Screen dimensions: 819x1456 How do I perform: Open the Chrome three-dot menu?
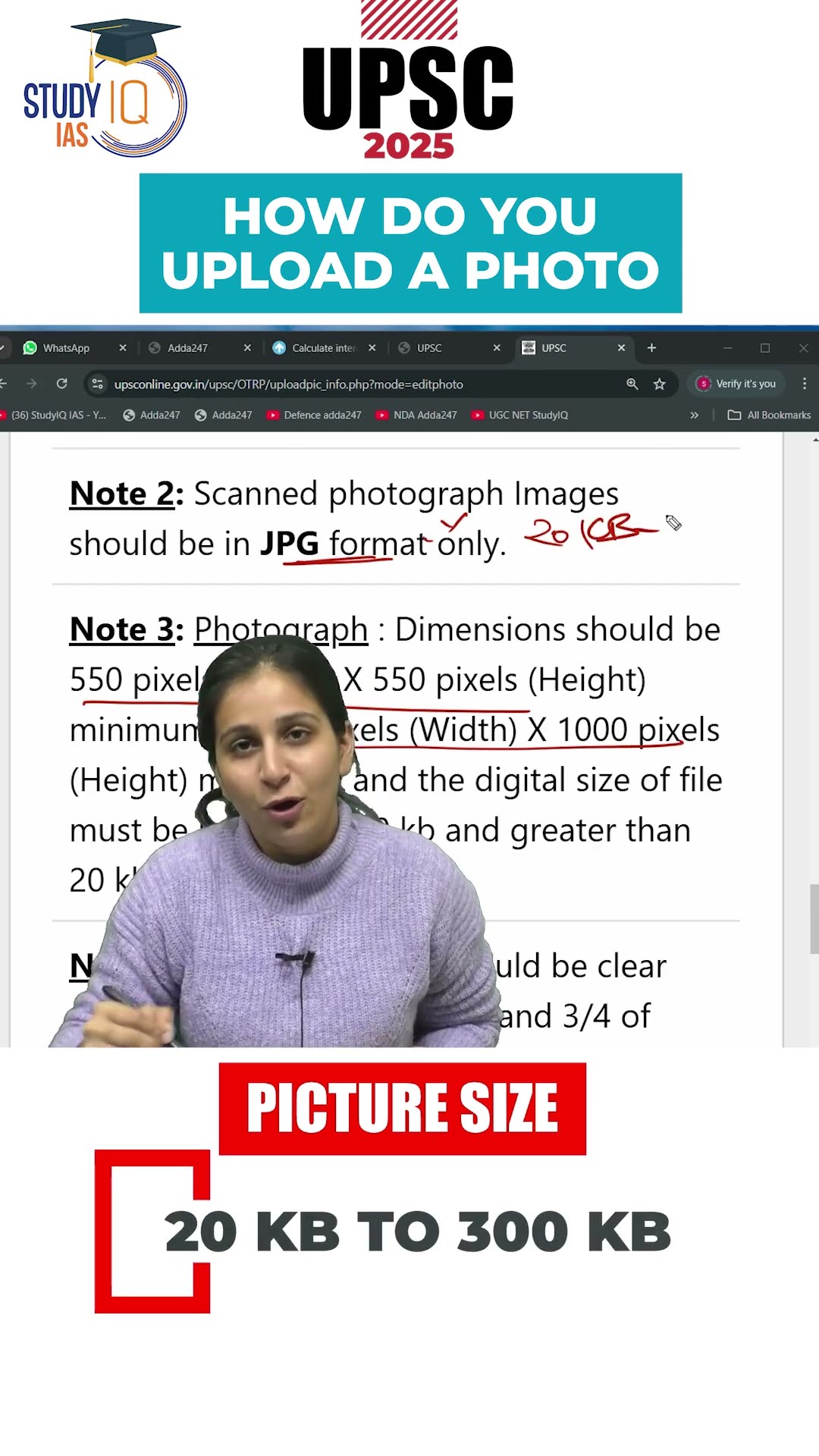point(805,384)
